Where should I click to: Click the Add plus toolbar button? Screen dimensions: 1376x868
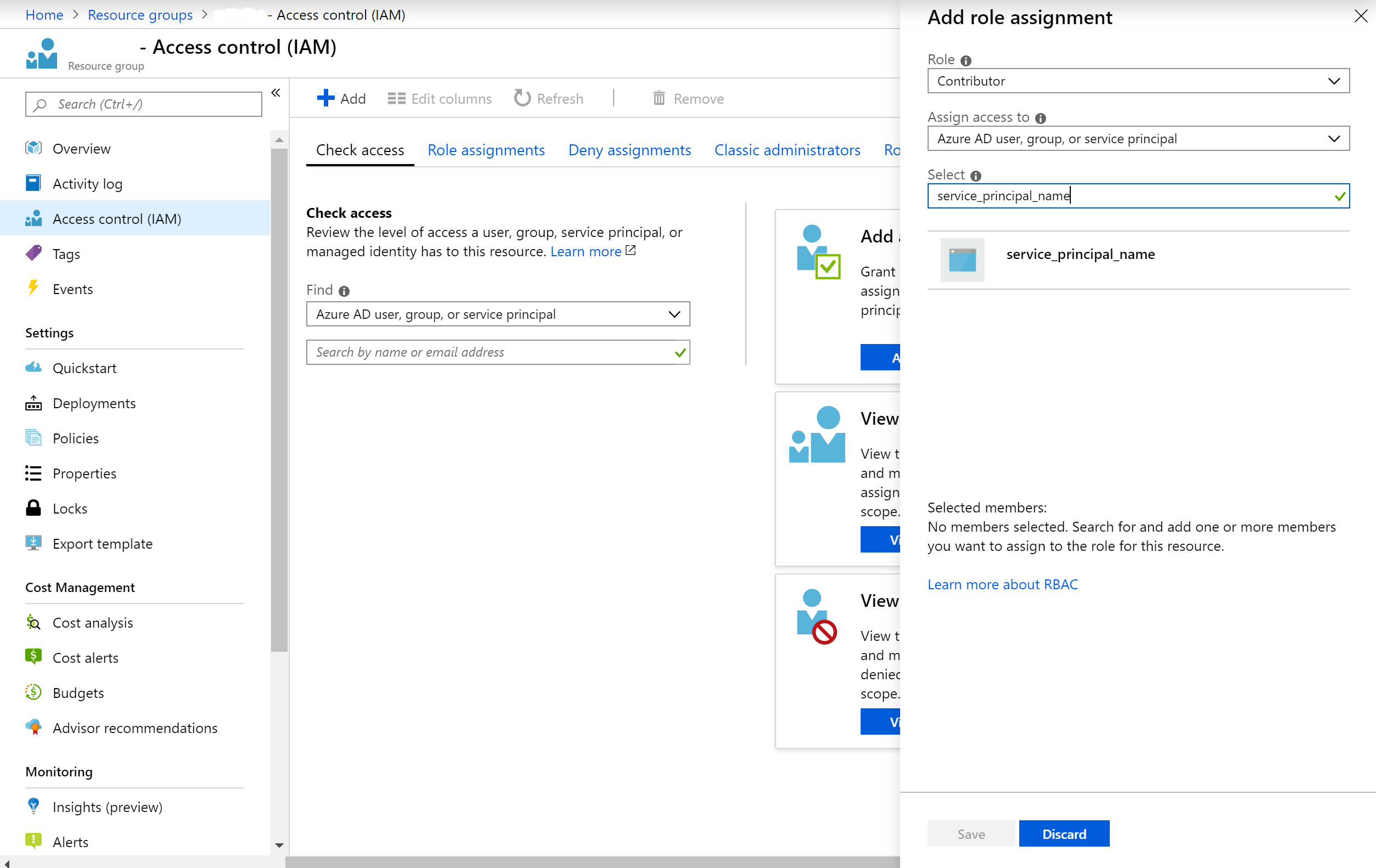click(341, 98)
